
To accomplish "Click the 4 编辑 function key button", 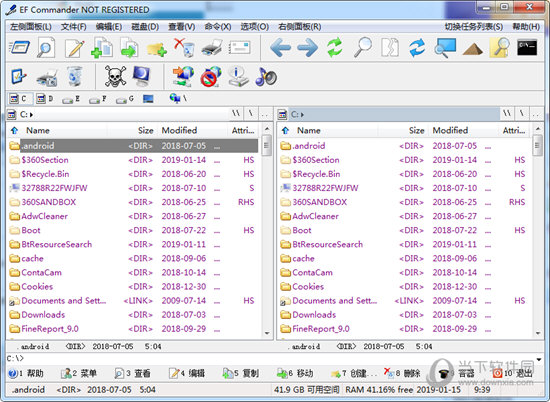I will [187, 373].
